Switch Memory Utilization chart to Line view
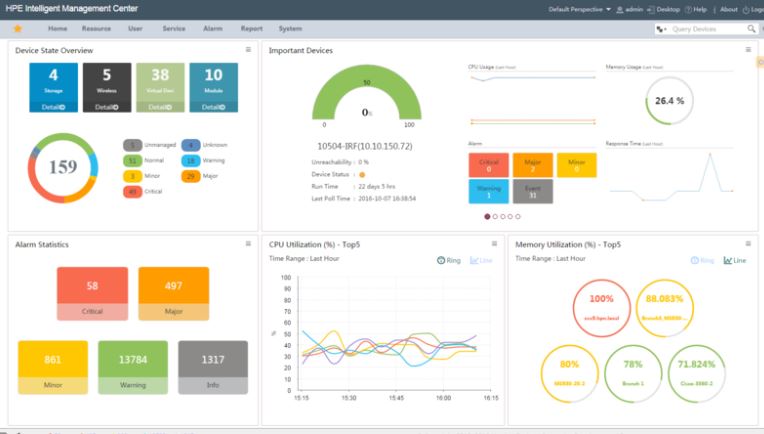The height and width of the screenshot is (434, 764). (735, 261)
